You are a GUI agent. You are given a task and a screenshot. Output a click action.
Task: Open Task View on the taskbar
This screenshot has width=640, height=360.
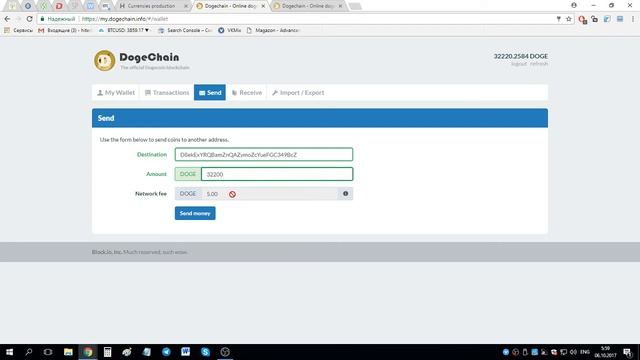48,352
